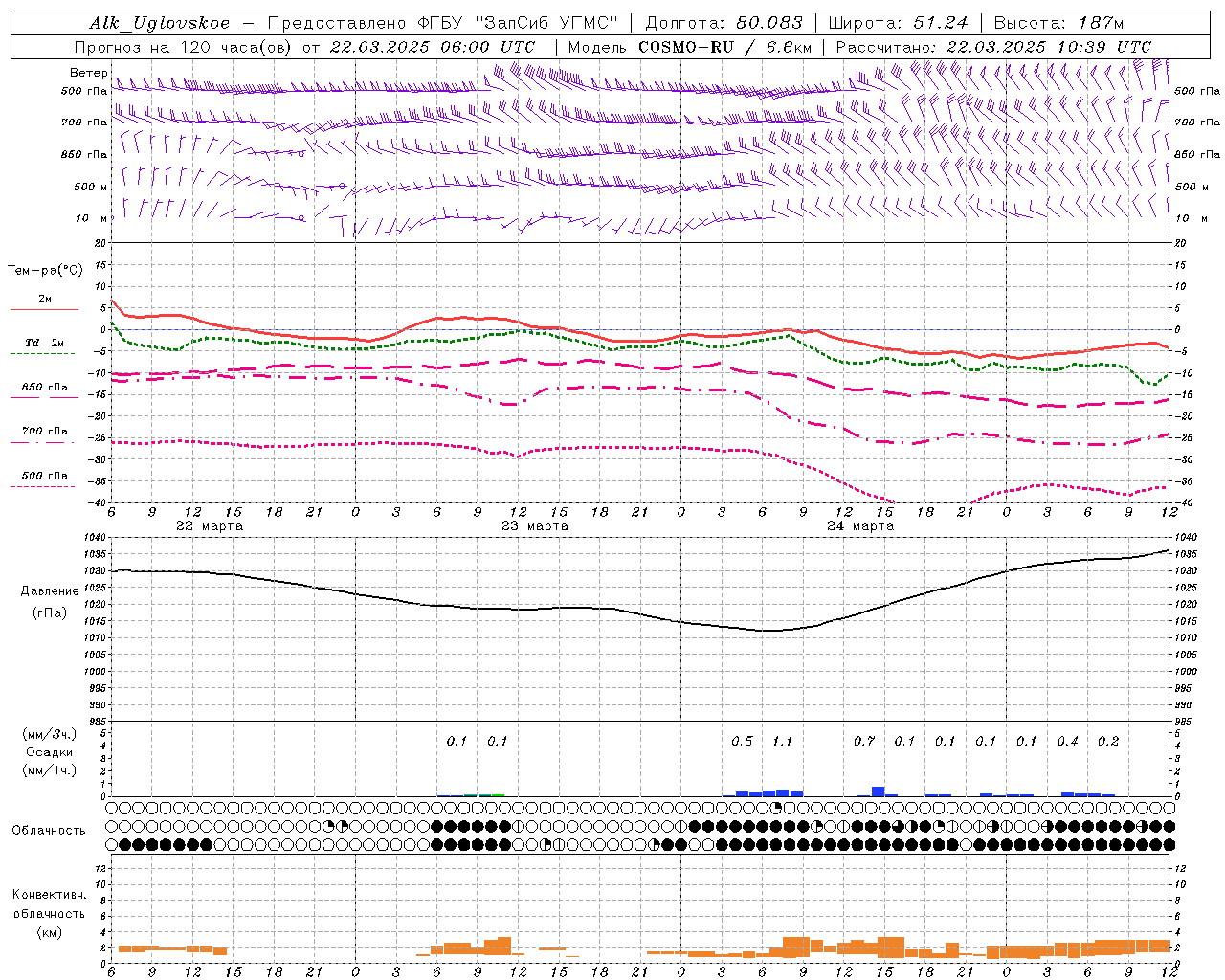1225x980 pixels.
Task: Select the elevation text Высота: 187м
Action: [x=1058, y=23]
